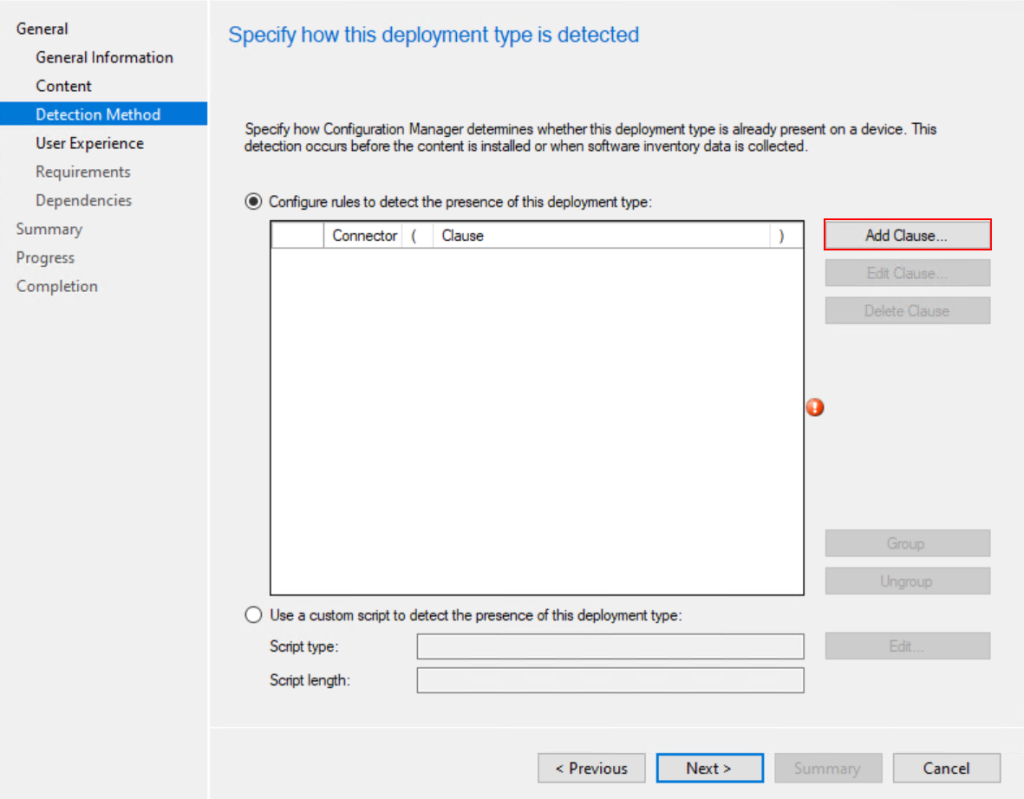Cancel the deployment type wizard

pyautogui.click(x=946, y=768)
